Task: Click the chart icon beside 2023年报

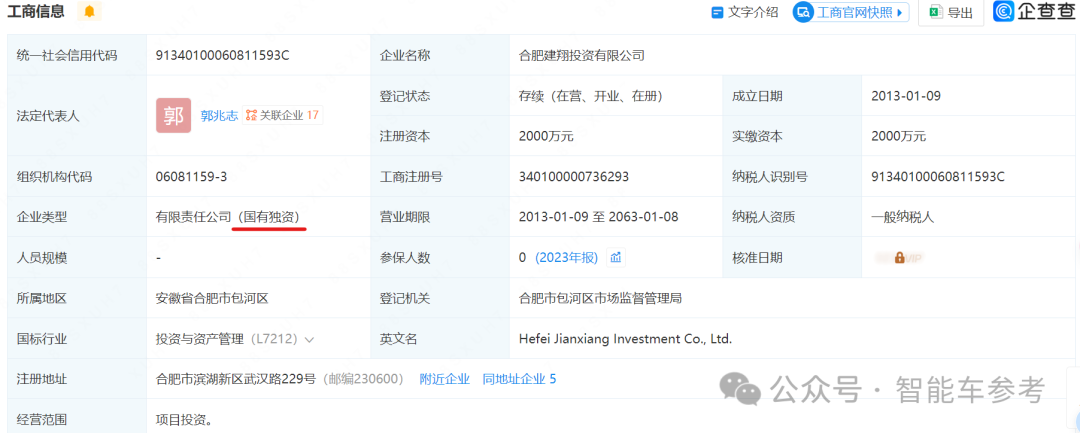Action: (616, 258)
